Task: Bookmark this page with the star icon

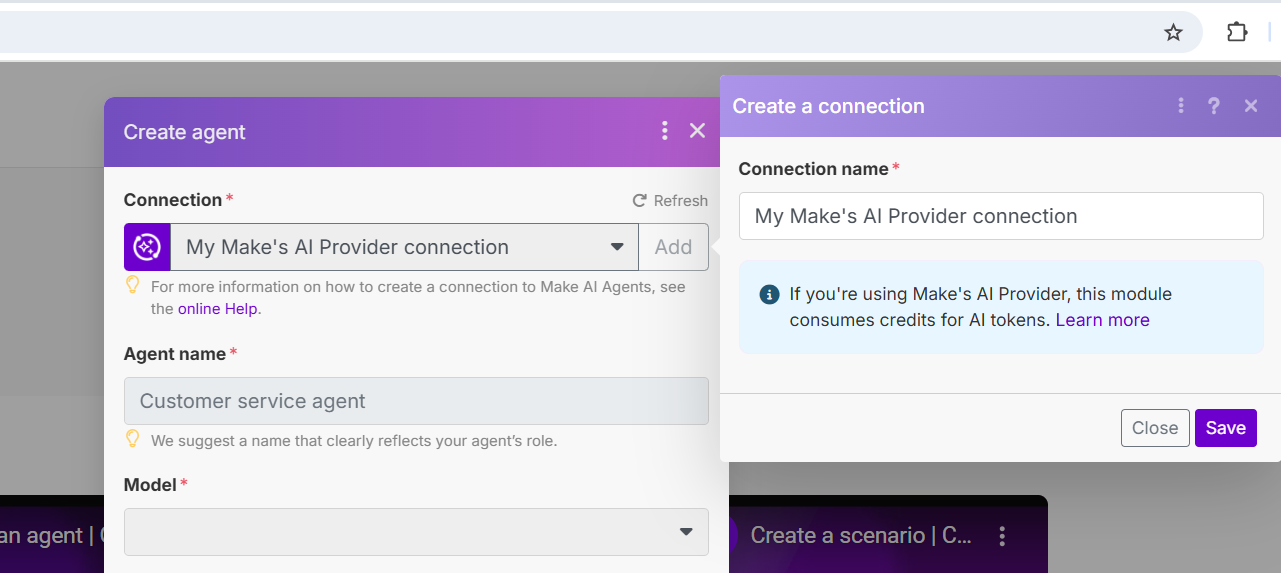Action: pos(1173,33)
